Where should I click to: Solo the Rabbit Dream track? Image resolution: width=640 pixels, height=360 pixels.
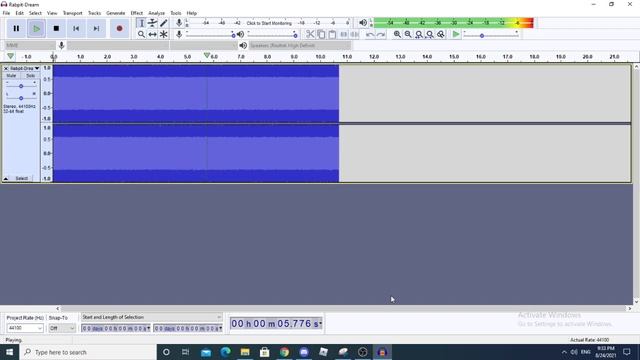click(x=30, y=76)
